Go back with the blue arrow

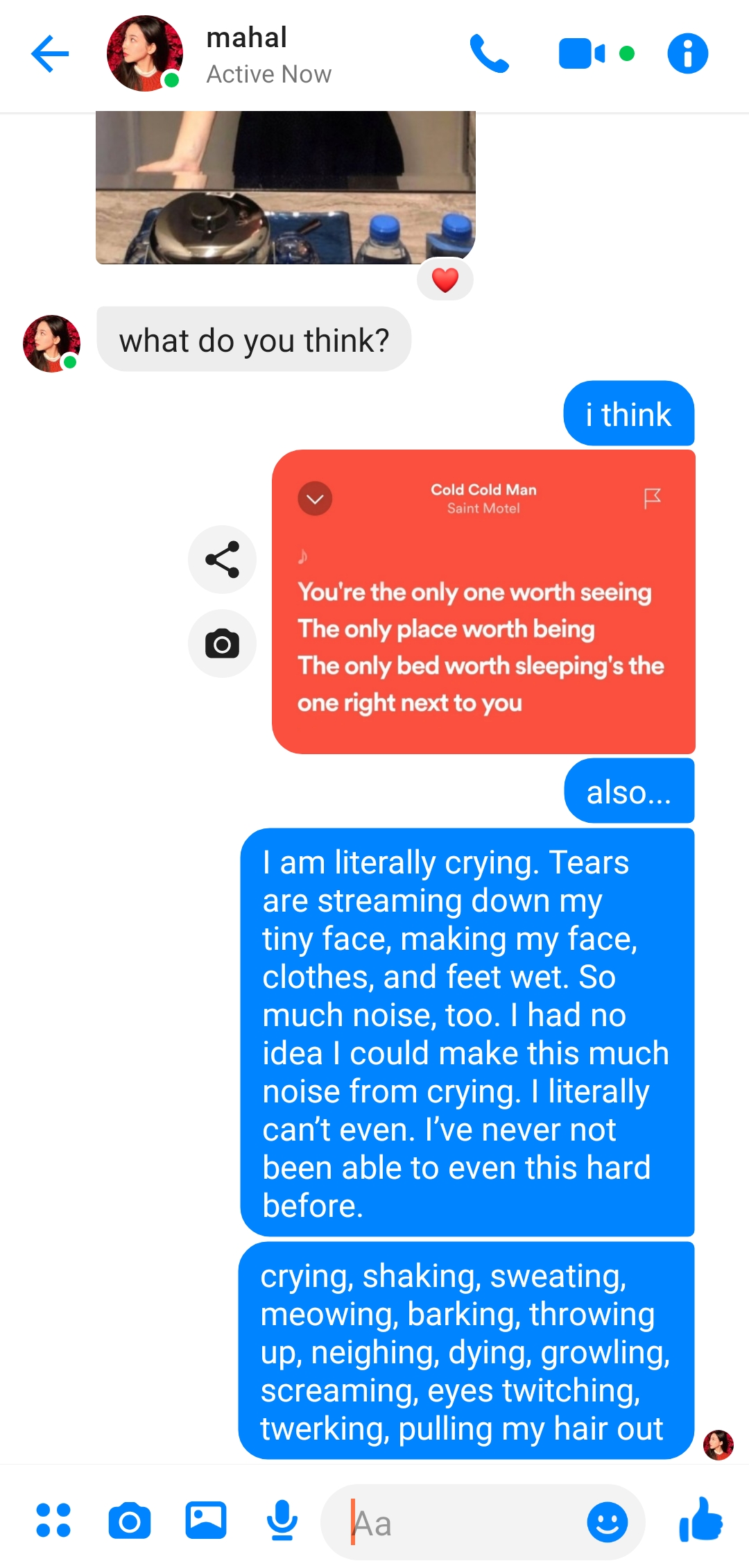pyautogui.click(x=50, y=53)
